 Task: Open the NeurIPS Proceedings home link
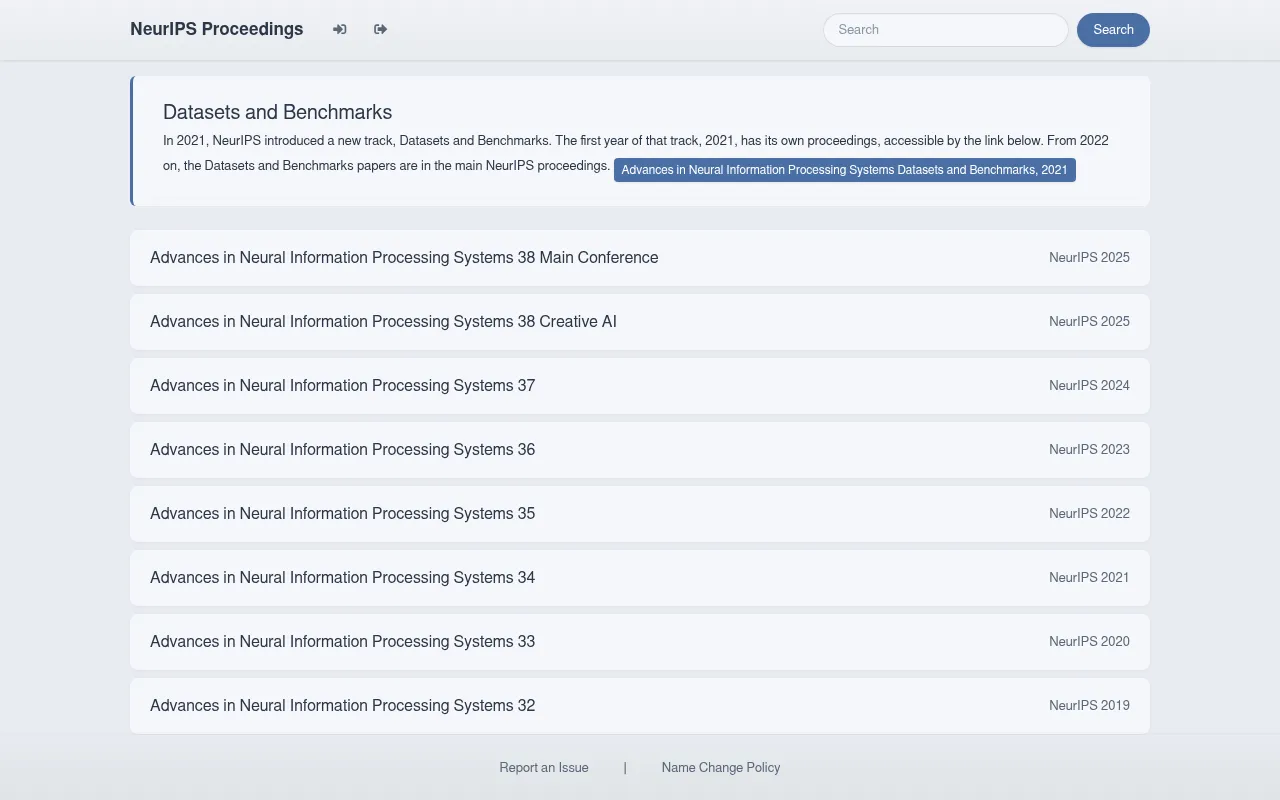(x=216, y=29)
